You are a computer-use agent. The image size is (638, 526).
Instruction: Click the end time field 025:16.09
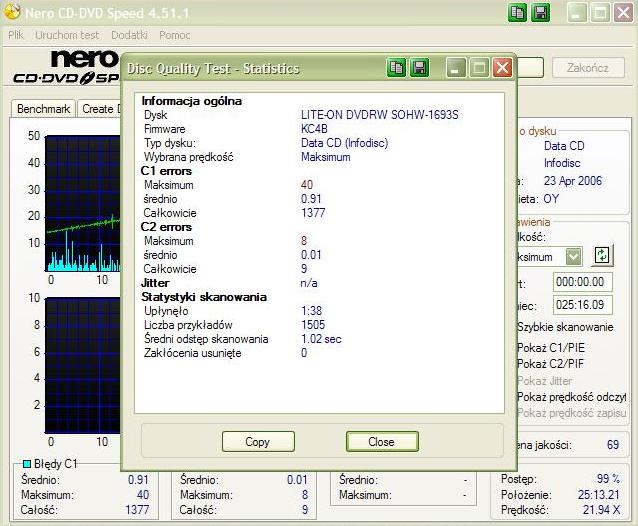tap(583, 305)
